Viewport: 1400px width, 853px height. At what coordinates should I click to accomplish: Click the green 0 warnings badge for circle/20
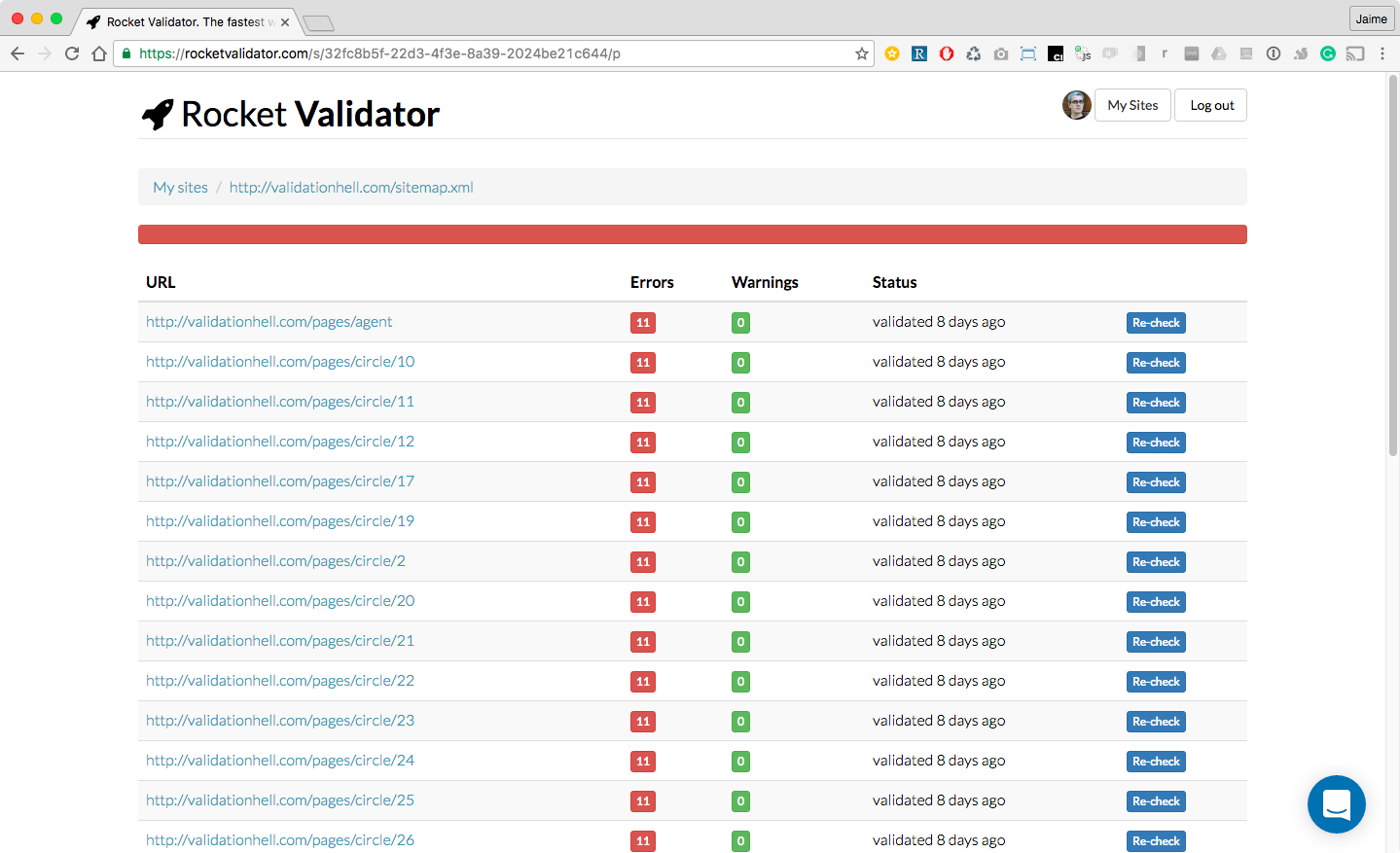pos(740,602)
